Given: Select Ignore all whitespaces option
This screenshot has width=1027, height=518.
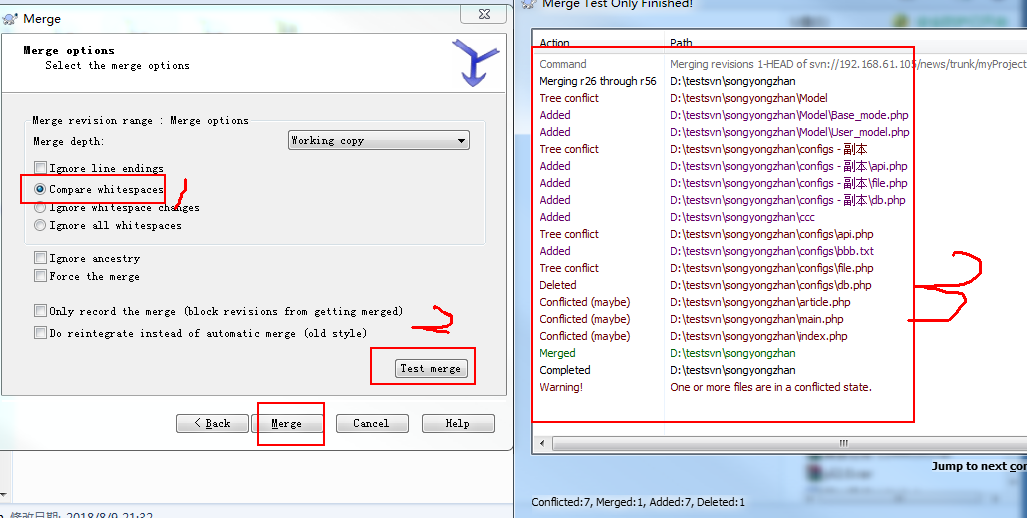Looking at the screenshot, I should [x=40, y=225].
